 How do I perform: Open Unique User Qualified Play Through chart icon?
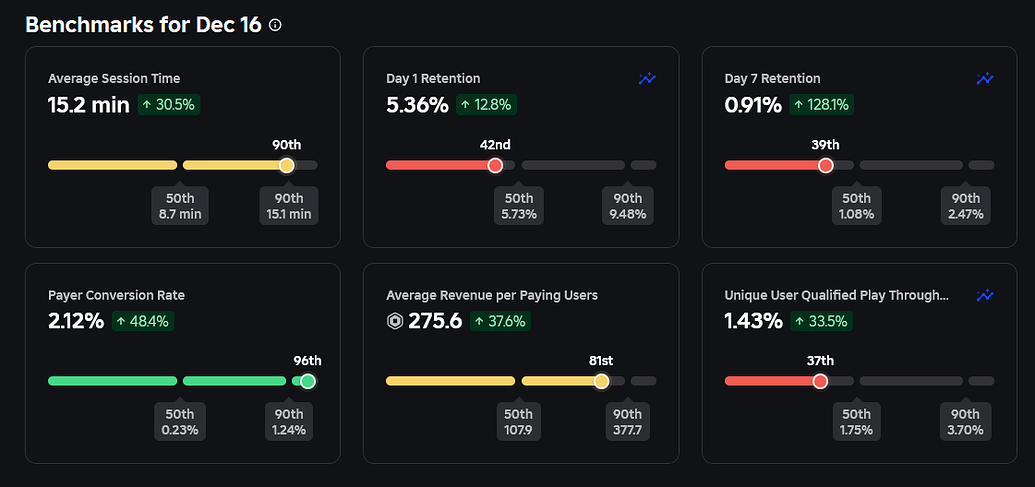point(985,295)
